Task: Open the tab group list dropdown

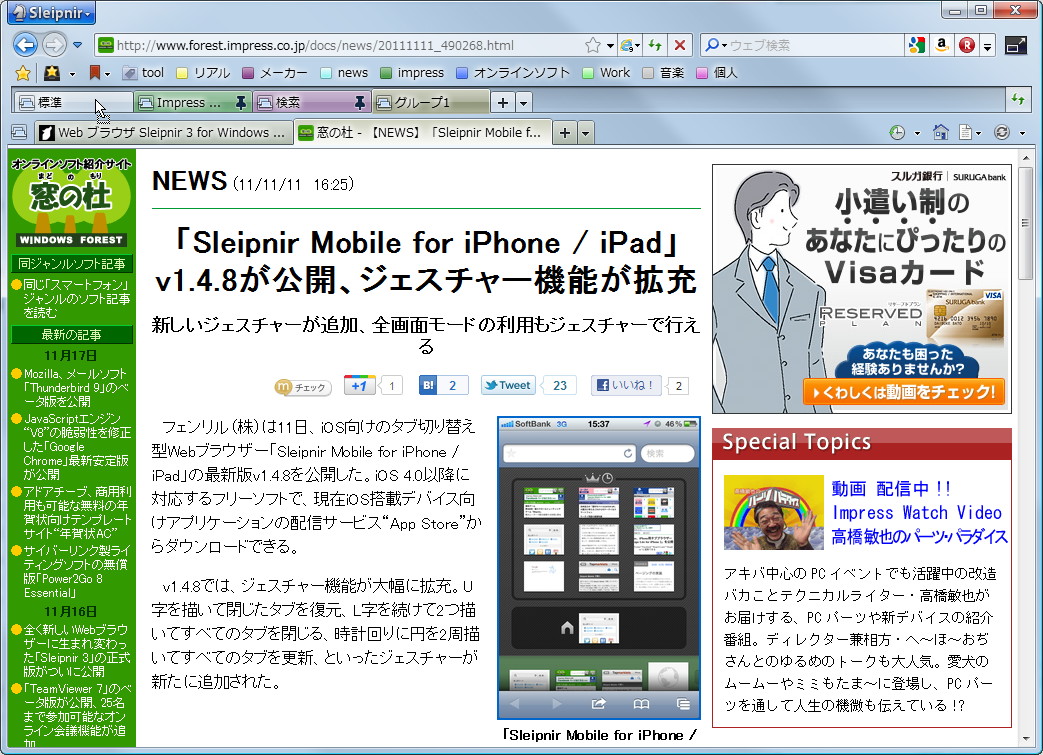Action: point(523,102)
